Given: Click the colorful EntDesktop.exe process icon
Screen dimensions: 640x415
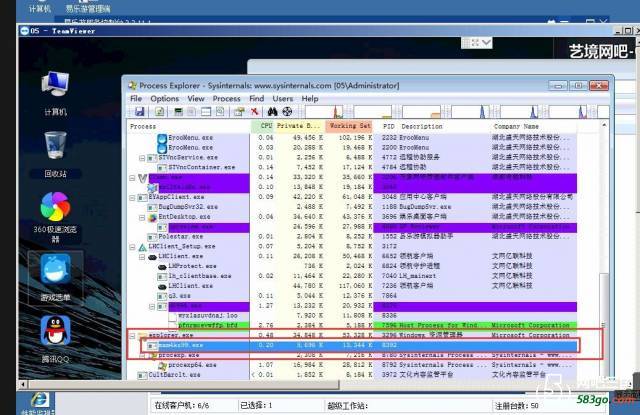Looking at the screenshot, I should (x=153, y=217).
